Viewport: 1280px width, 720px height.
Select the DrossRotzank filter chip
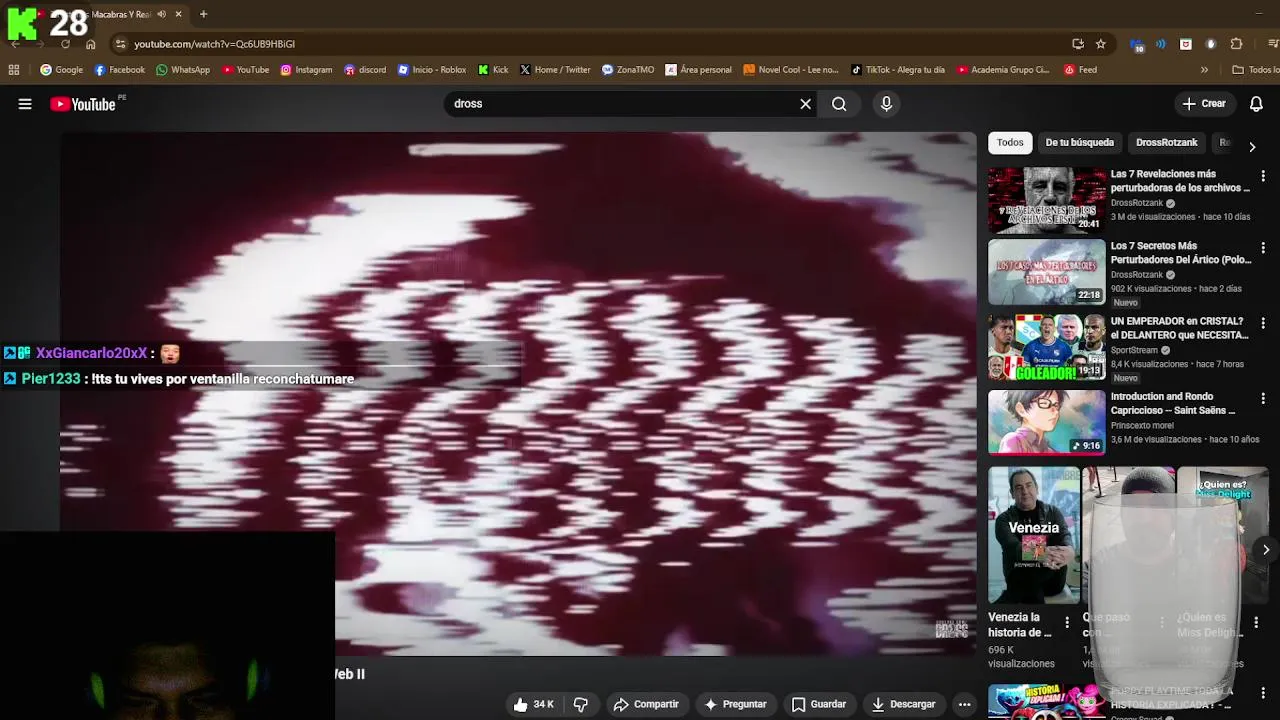click(x=1166, y=142)
